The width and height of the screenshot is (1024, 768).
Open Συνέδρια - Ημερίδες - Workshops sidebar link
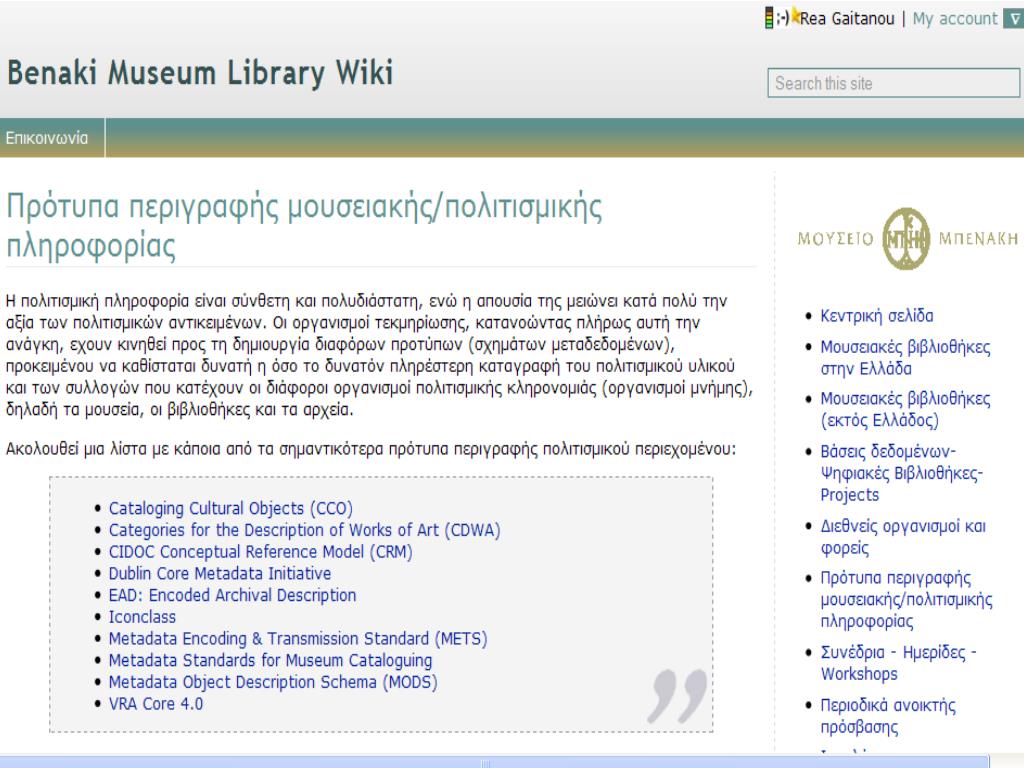click(x=898, y=663)
